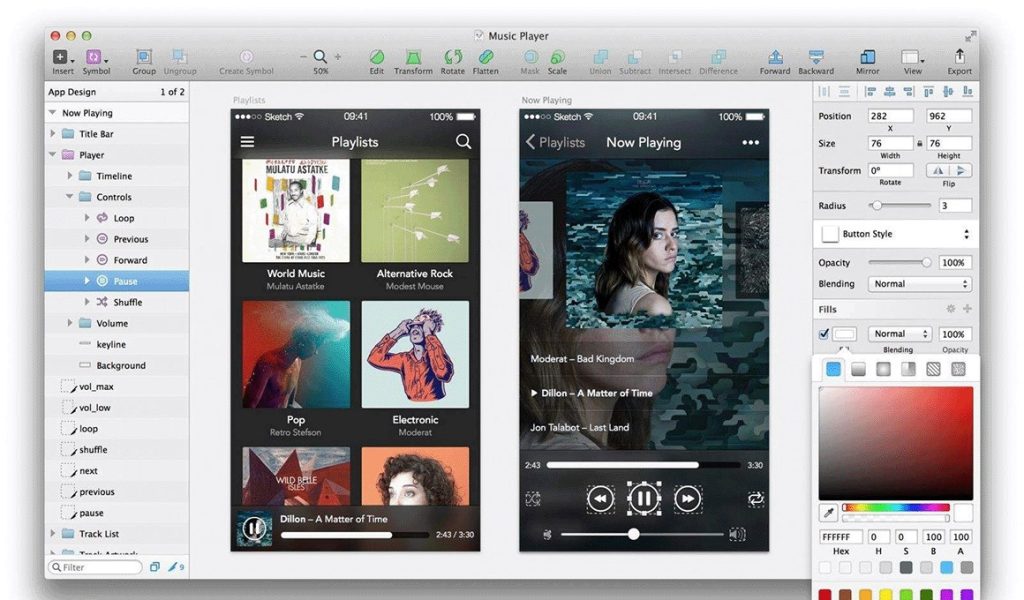Expand the Volume layer group
This screenshot has height=600, width=1024.
point(70,323)
